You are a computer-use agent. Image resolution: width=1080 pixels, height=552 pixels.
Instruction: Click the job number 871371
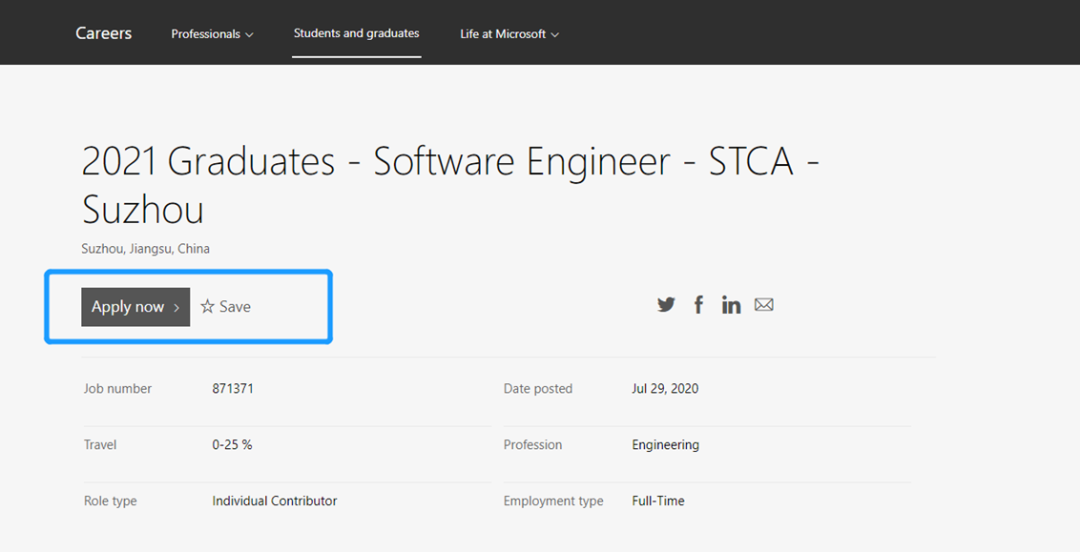point(233,388)
